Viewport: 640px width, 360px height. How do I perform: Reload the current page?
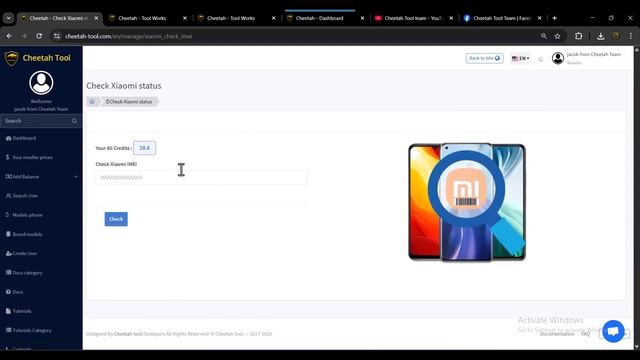click(x=39, y=36)
